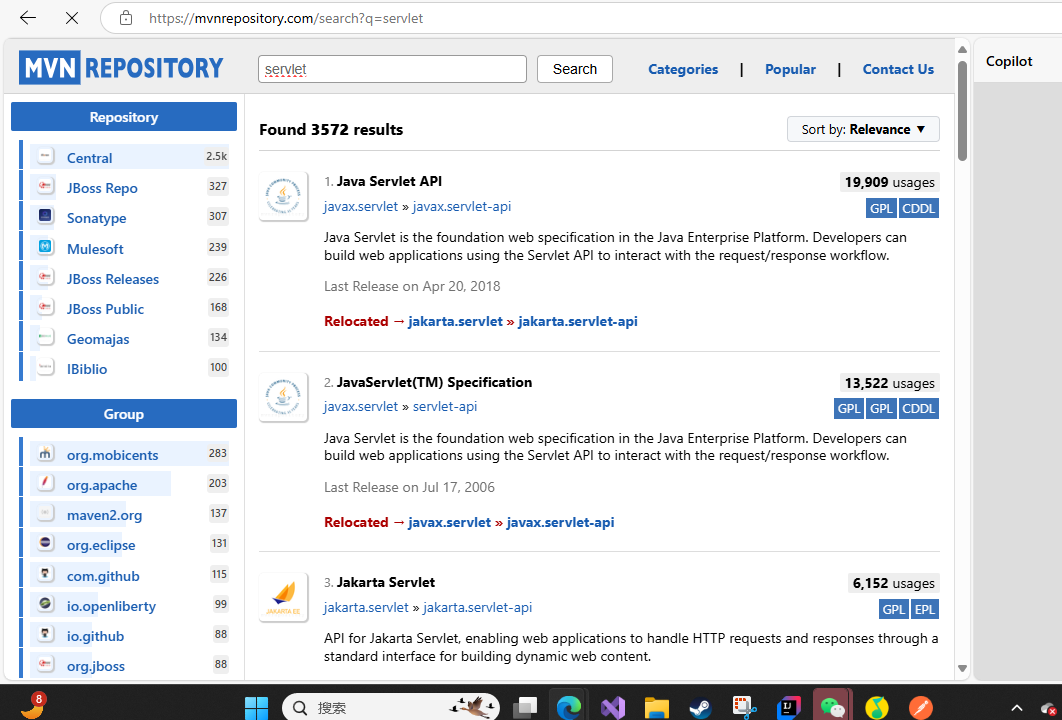Open jakarta.servlet group link in third result
Image resolution: width=1062 pixels, height=720 pixels.
pos(366,607)
